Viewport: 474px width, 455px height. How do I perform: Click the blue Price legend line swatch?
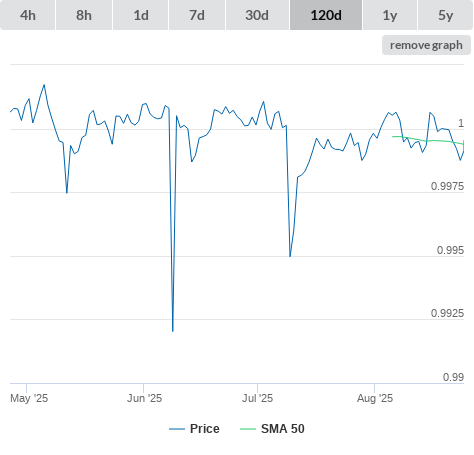[177, 429]
